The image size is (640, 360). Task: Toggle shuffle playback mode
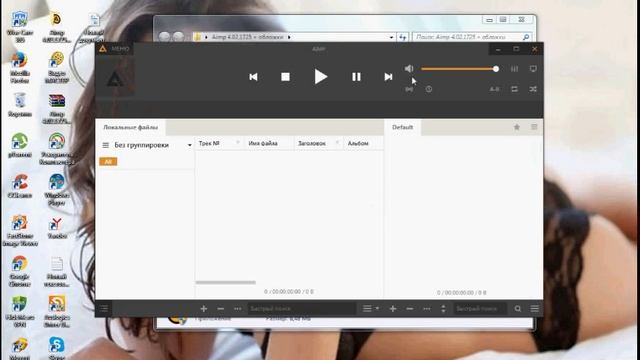[533, 89]
